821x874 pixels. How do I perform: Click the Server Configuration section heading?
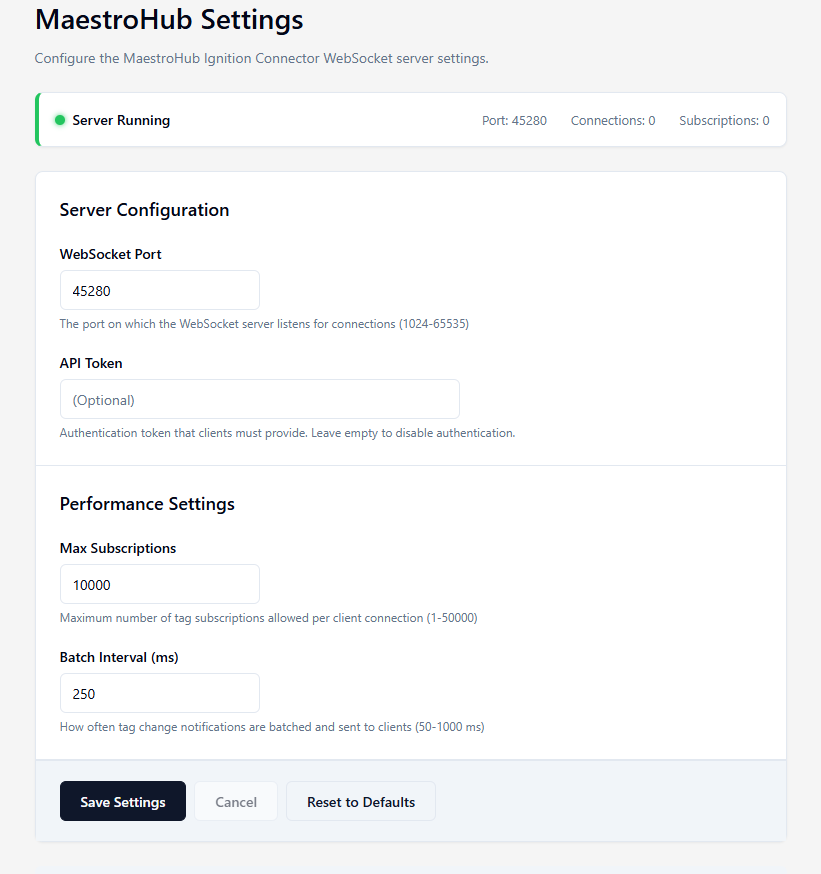click(x=145, y=210)
